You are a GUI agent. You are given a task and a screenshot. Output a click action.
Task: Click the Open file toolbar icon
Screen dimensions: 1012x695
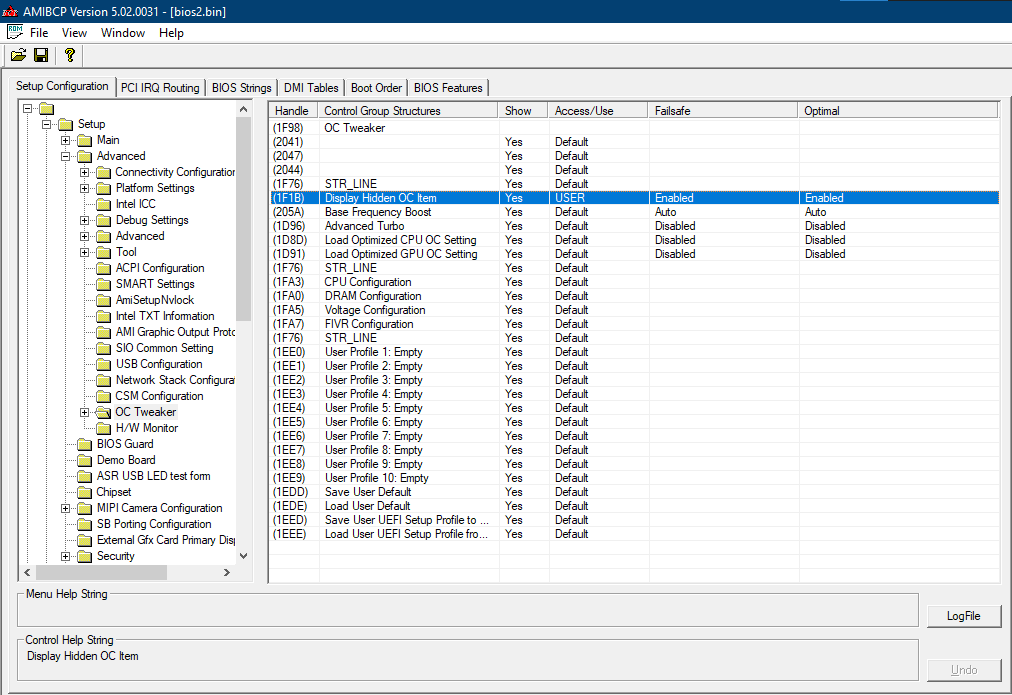(19, 55)
